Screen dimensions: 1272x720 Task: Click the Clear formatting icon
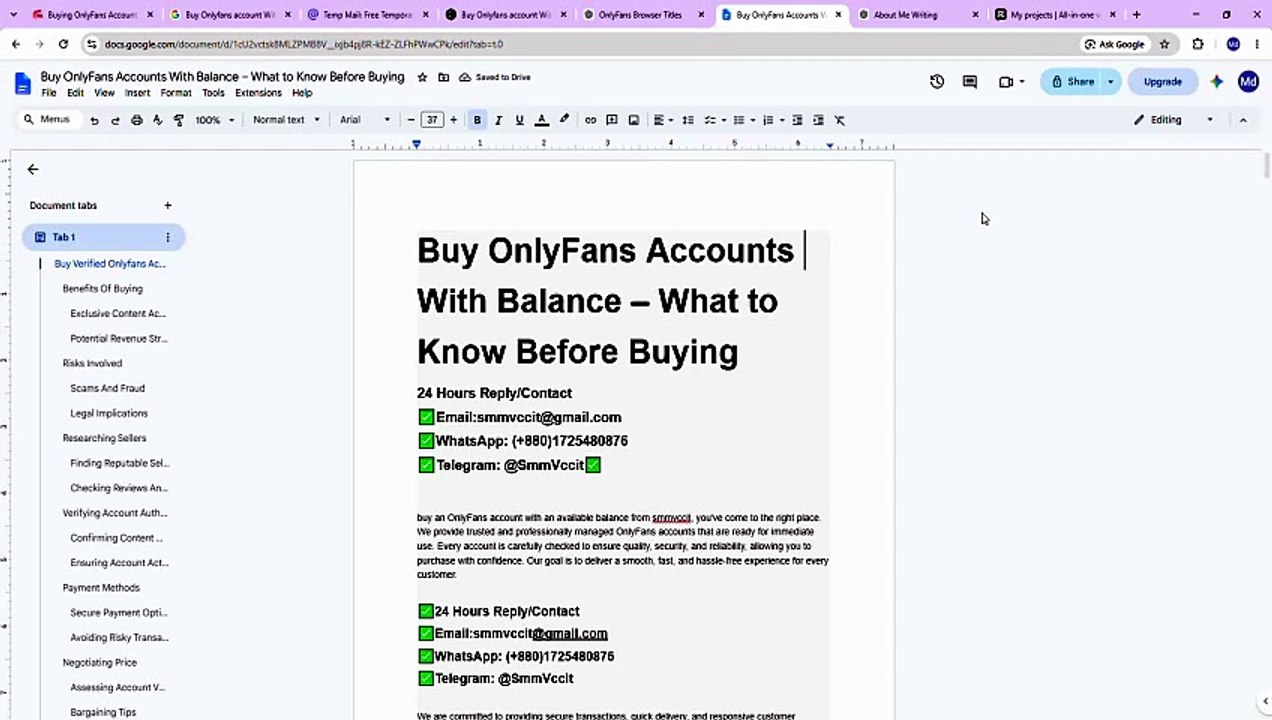click(840, 120)
